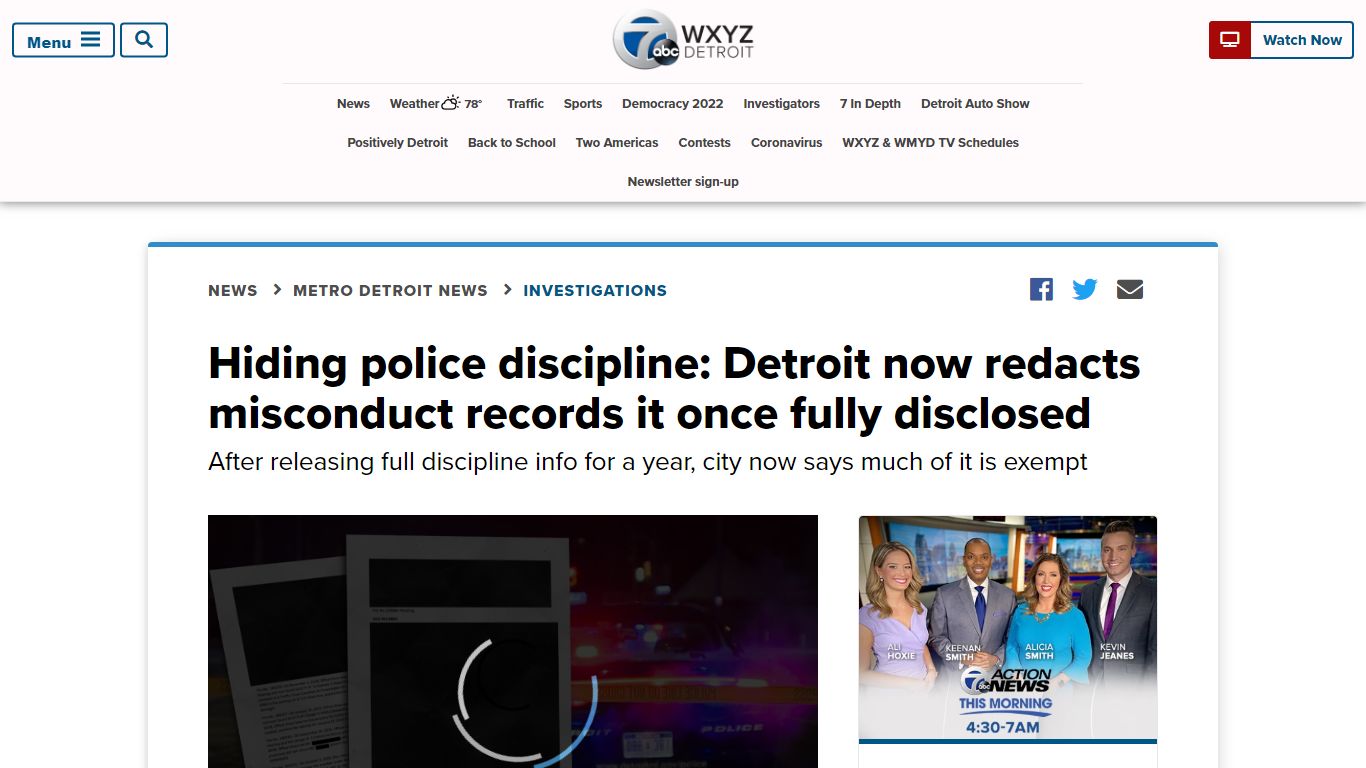The width and height of the screenshot is (1366, 768).
Task: Go to WXYZ Detroit logo homepage
Action: tap(683, 40)
